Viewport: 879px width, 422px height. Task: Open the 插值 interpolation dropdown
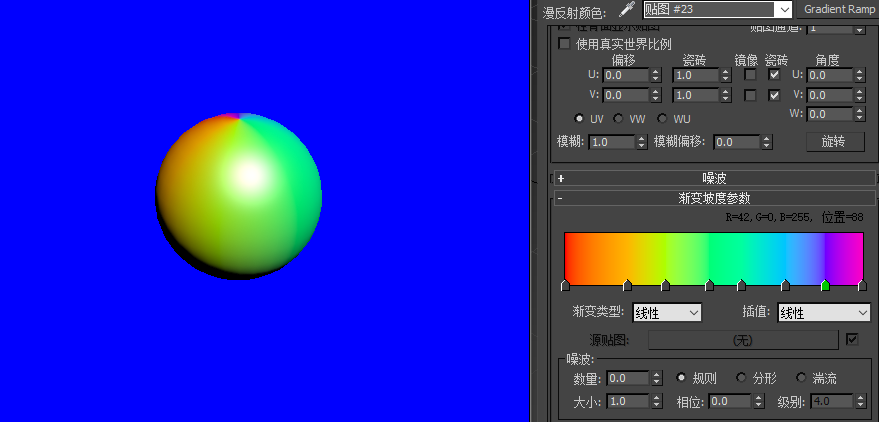click(x=824, y=313)
